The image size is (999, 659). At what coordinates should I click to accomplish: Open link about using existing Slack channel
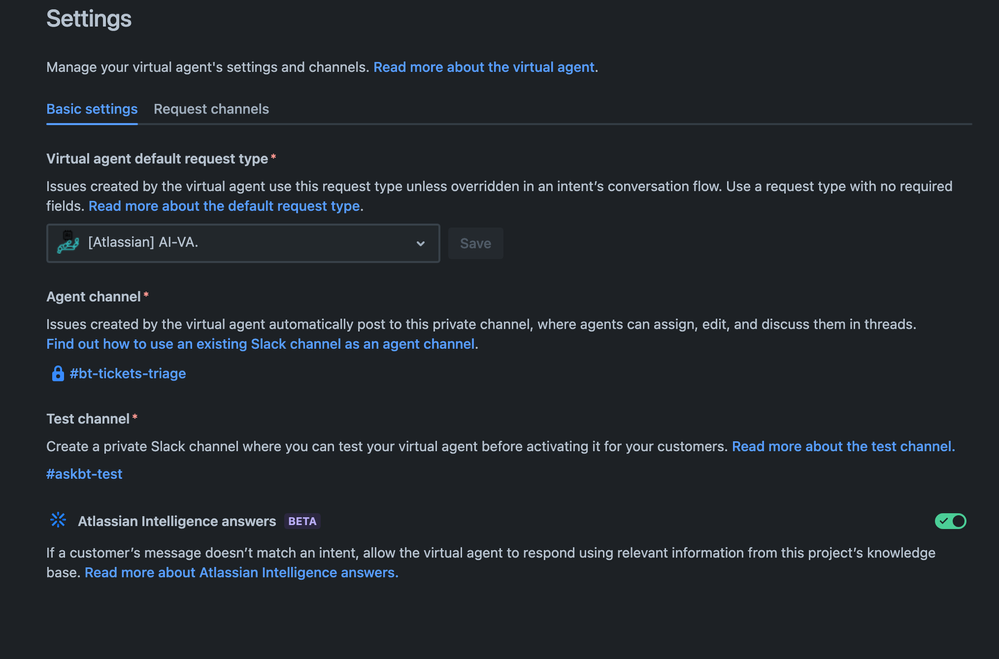tap(261, 344)
